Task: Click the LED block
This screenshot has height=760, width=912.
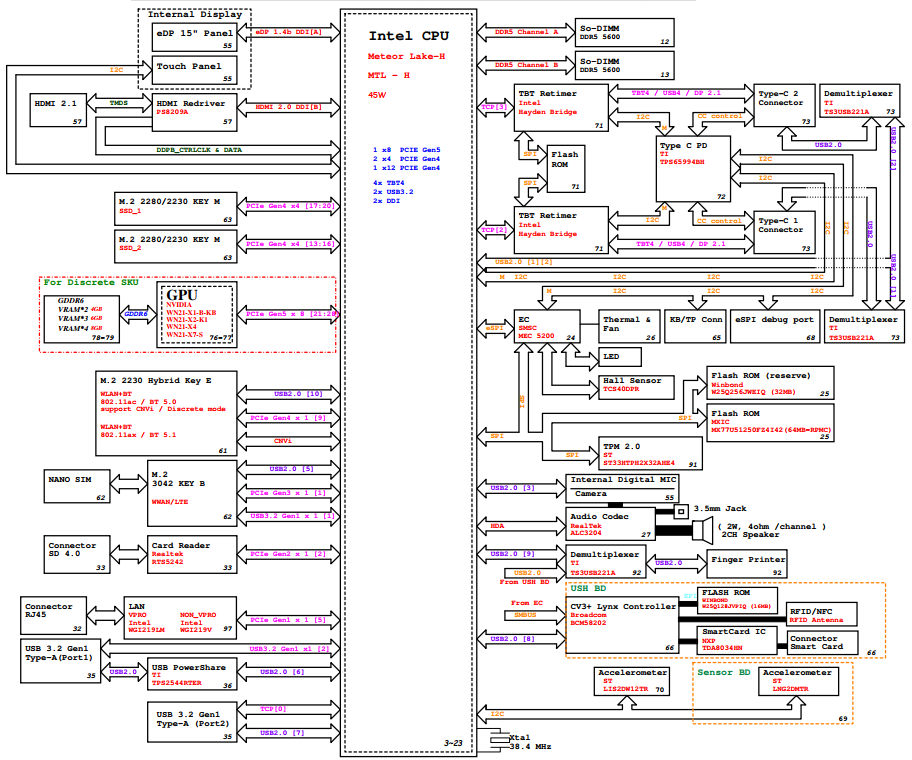Action: [620, 357]
